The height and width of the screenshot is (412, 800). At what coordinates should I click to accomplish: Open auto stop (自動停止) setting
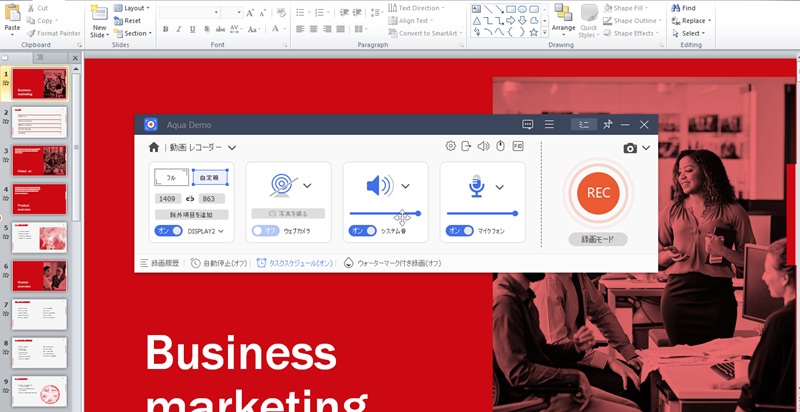(218, 263)
